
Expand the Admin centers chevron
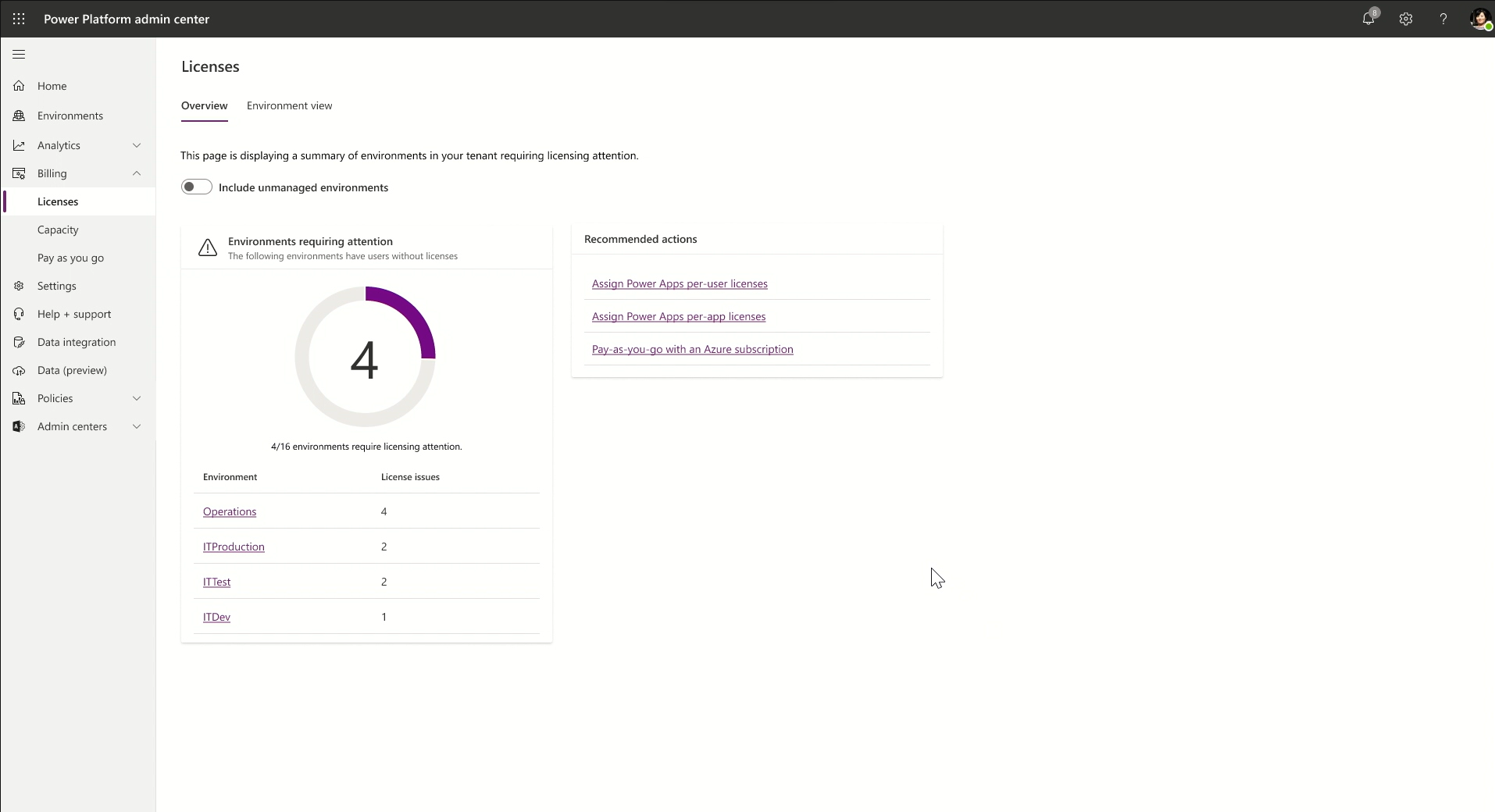(x=137, y=426)
